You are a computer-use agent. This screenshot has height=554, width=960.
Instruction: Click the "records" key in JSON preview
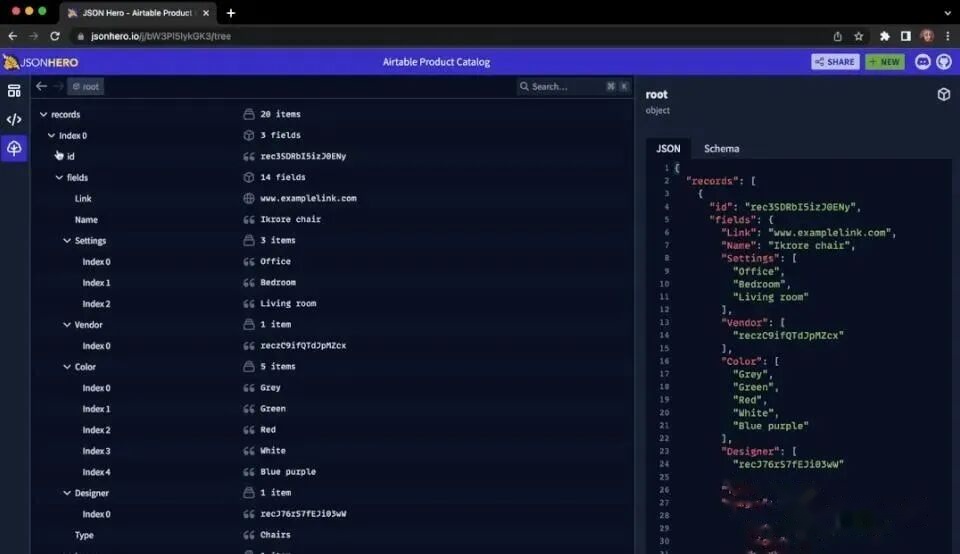click(712, 181)
